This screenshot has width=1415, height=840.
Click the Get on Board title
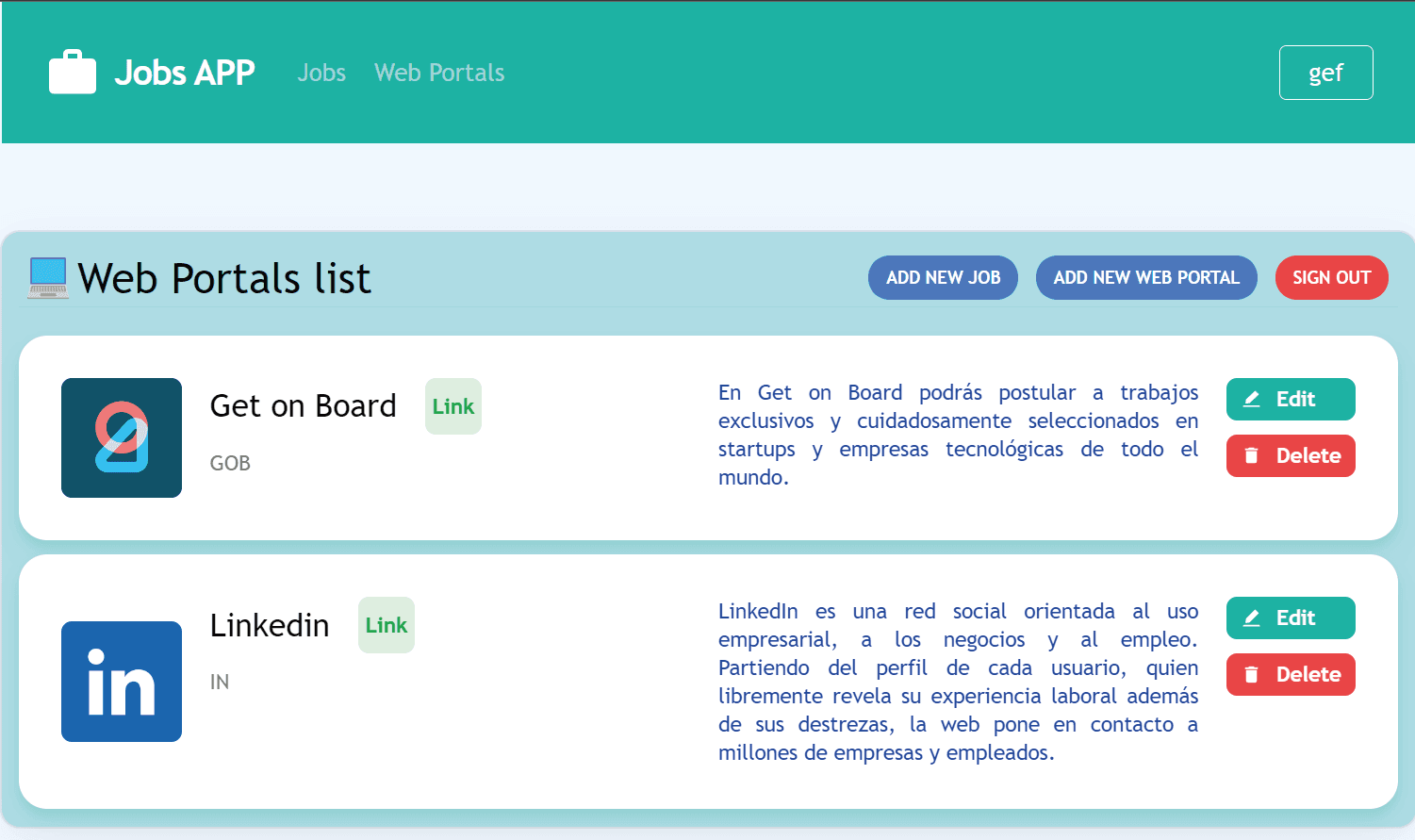304,406
